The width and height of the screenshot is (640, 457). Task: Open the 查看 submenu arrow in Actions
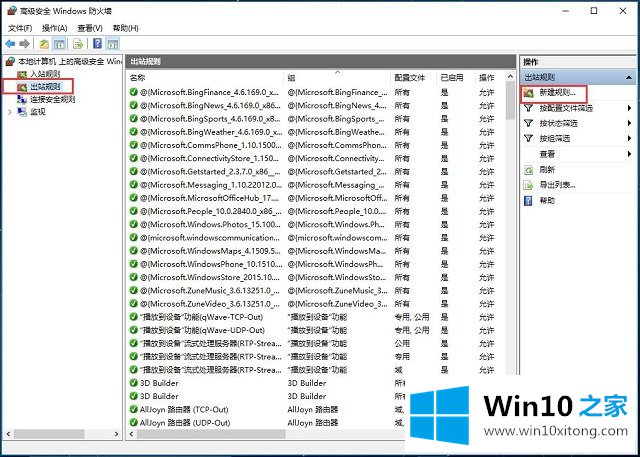629,154
